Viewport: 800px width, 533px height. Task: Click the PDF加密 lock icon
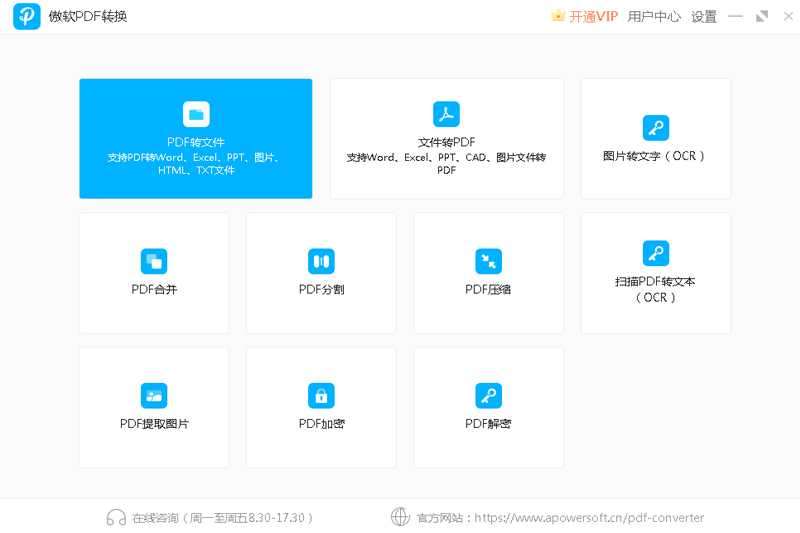tap(321, 396)
